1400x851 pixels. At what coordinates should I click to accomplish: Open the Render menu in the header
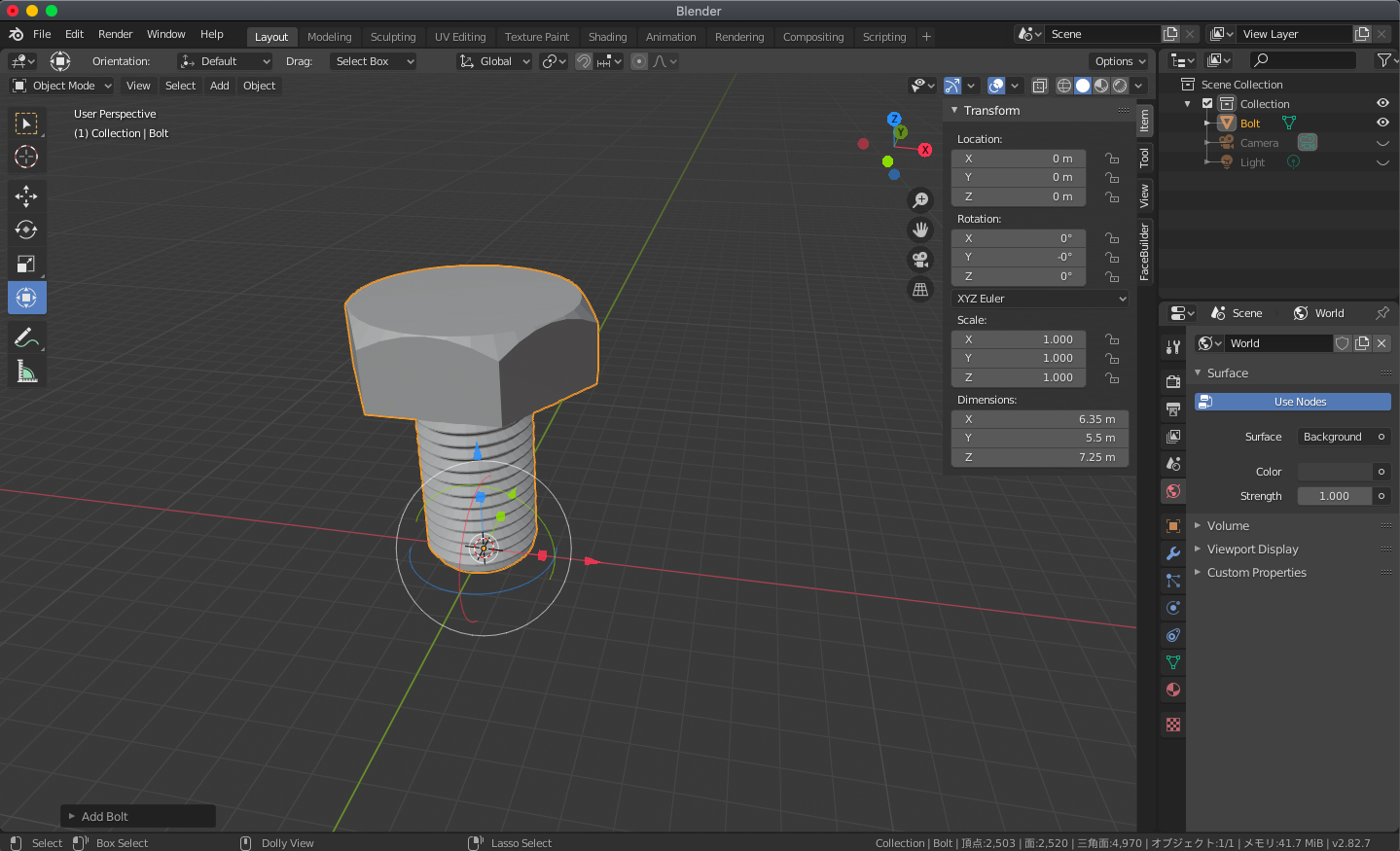[115, 34]
